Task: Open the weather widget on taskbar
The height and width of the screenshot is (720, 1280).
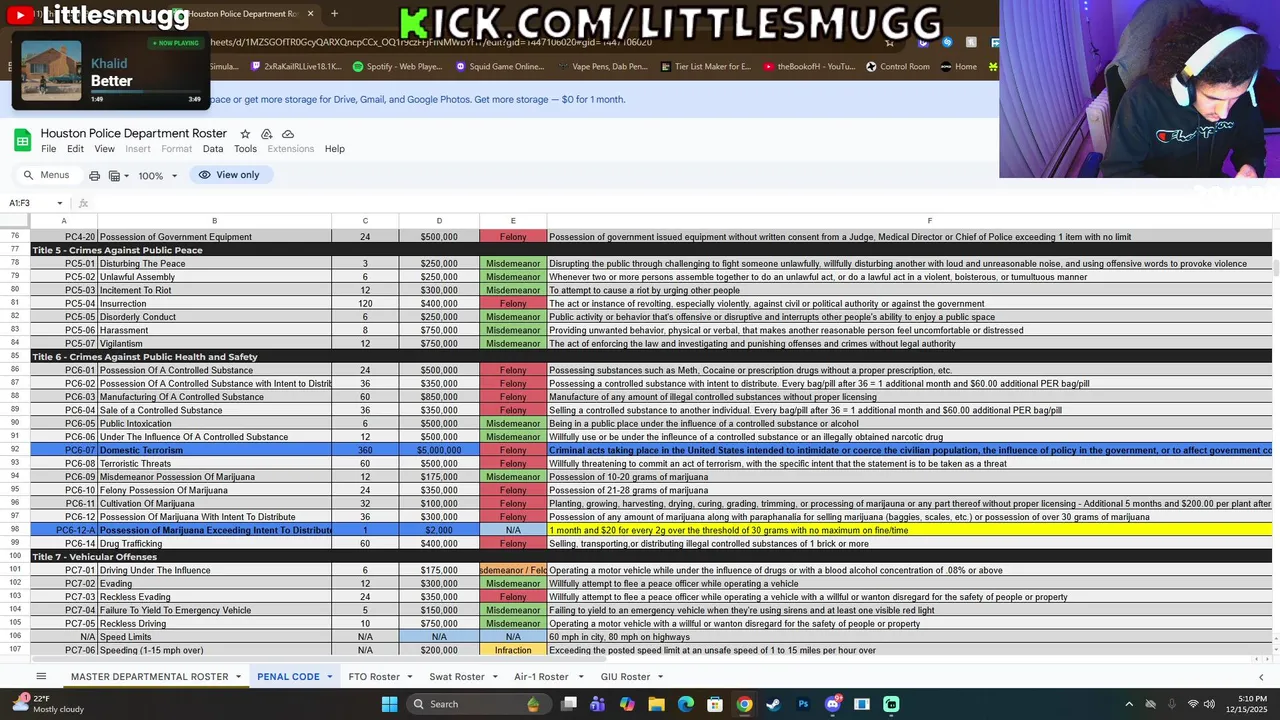Action: click(x=50, y=704)
